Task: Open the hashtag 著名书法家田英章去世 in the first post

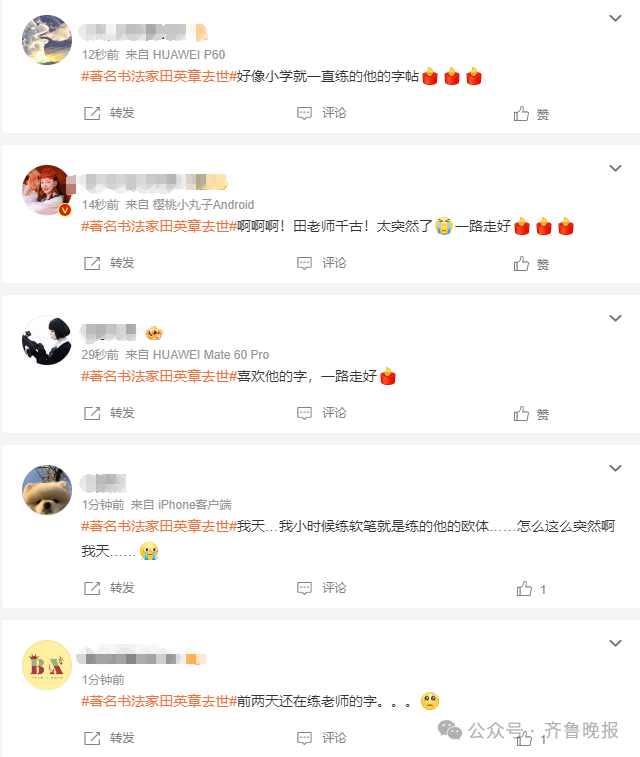Action: click(159, 76)
